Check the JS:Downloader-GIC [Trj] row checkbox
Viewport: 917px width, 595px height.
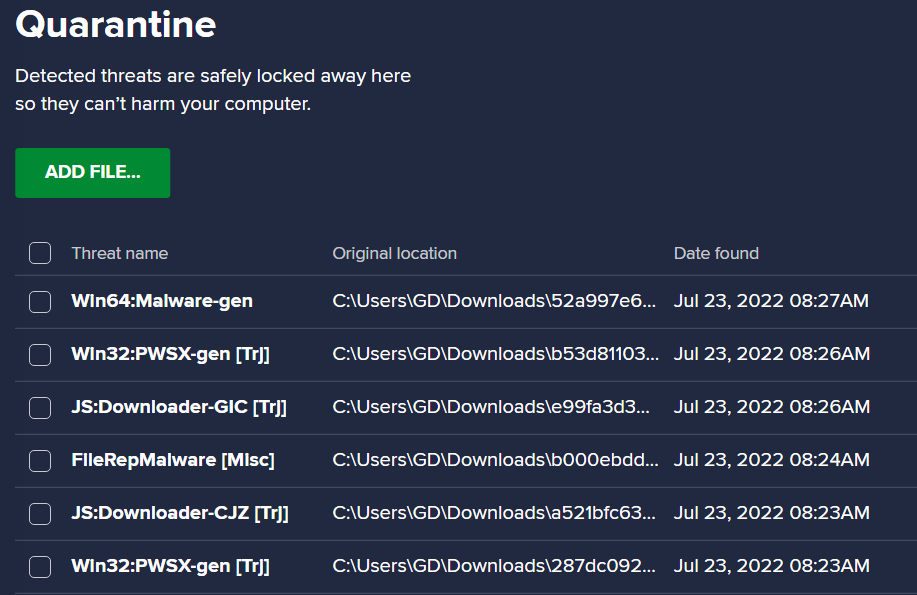pyautogui.click(x=40, y=408)
